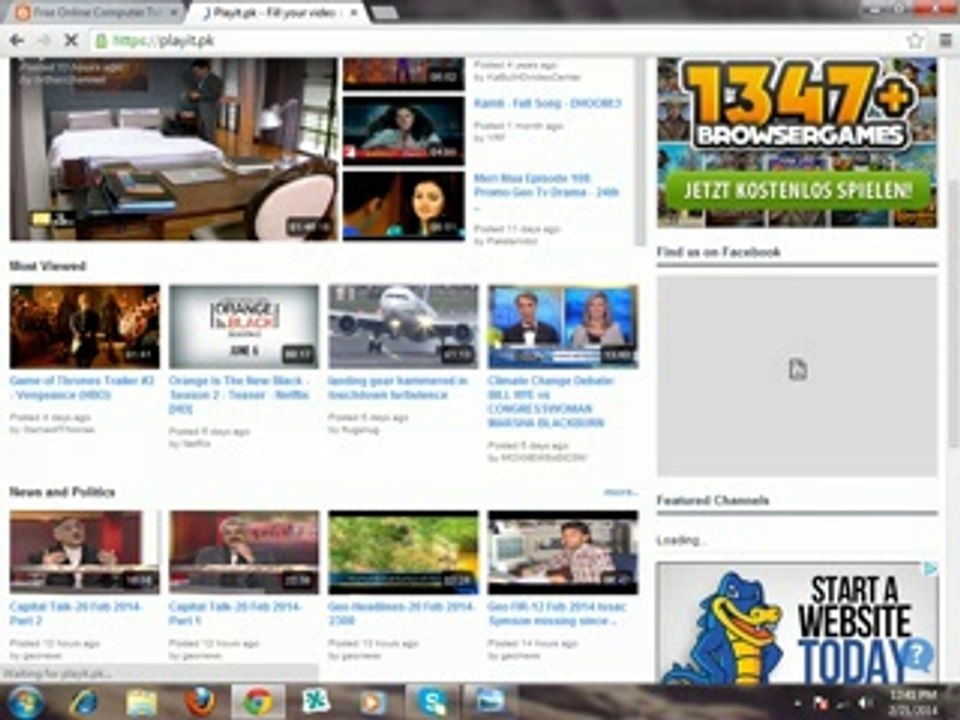Close the Free Online Computer tab
The height and width of the screenshot is (720, 960).
[x=173, y=12]
